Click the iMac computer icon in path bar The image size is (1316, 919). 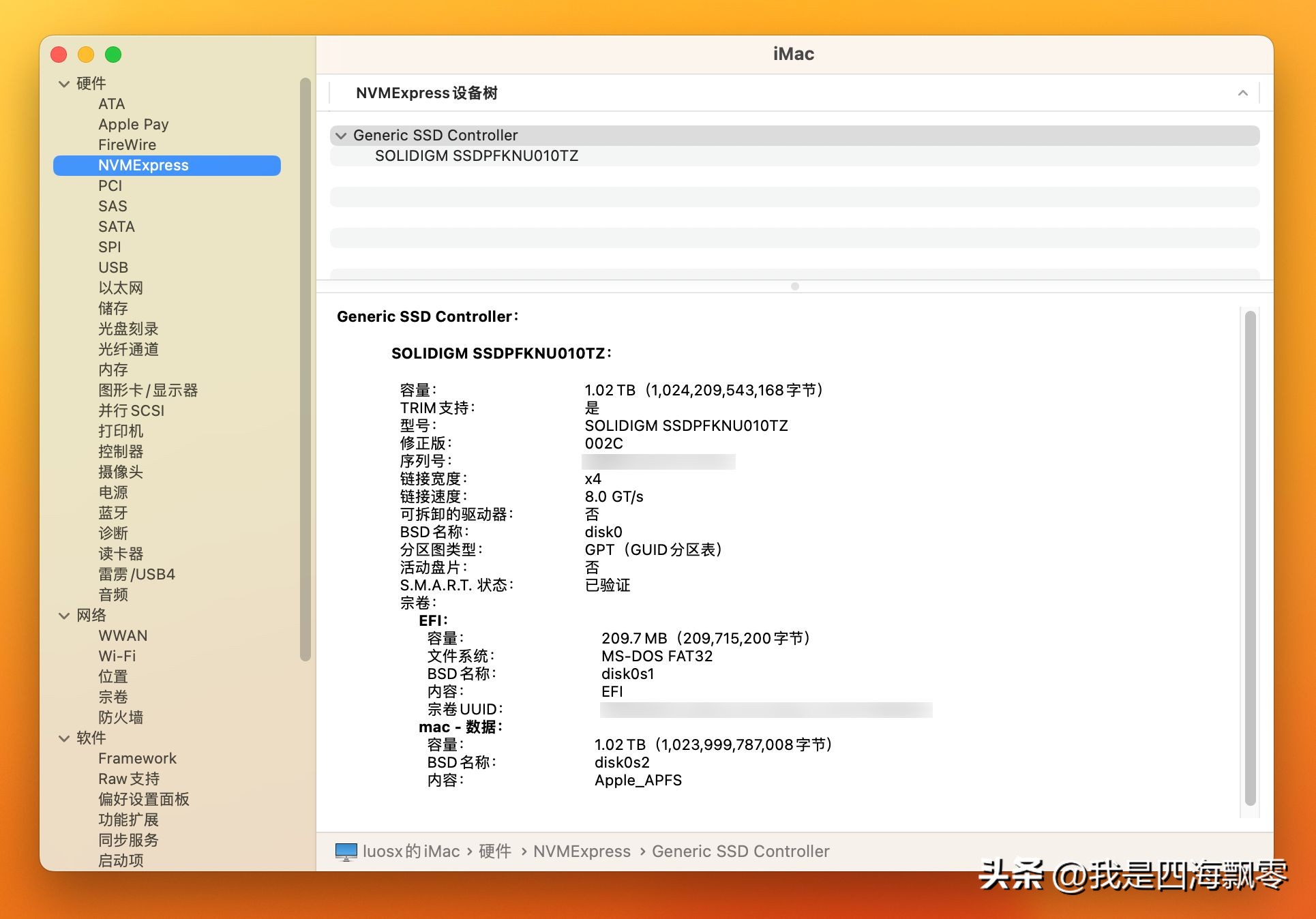[346, 851]
